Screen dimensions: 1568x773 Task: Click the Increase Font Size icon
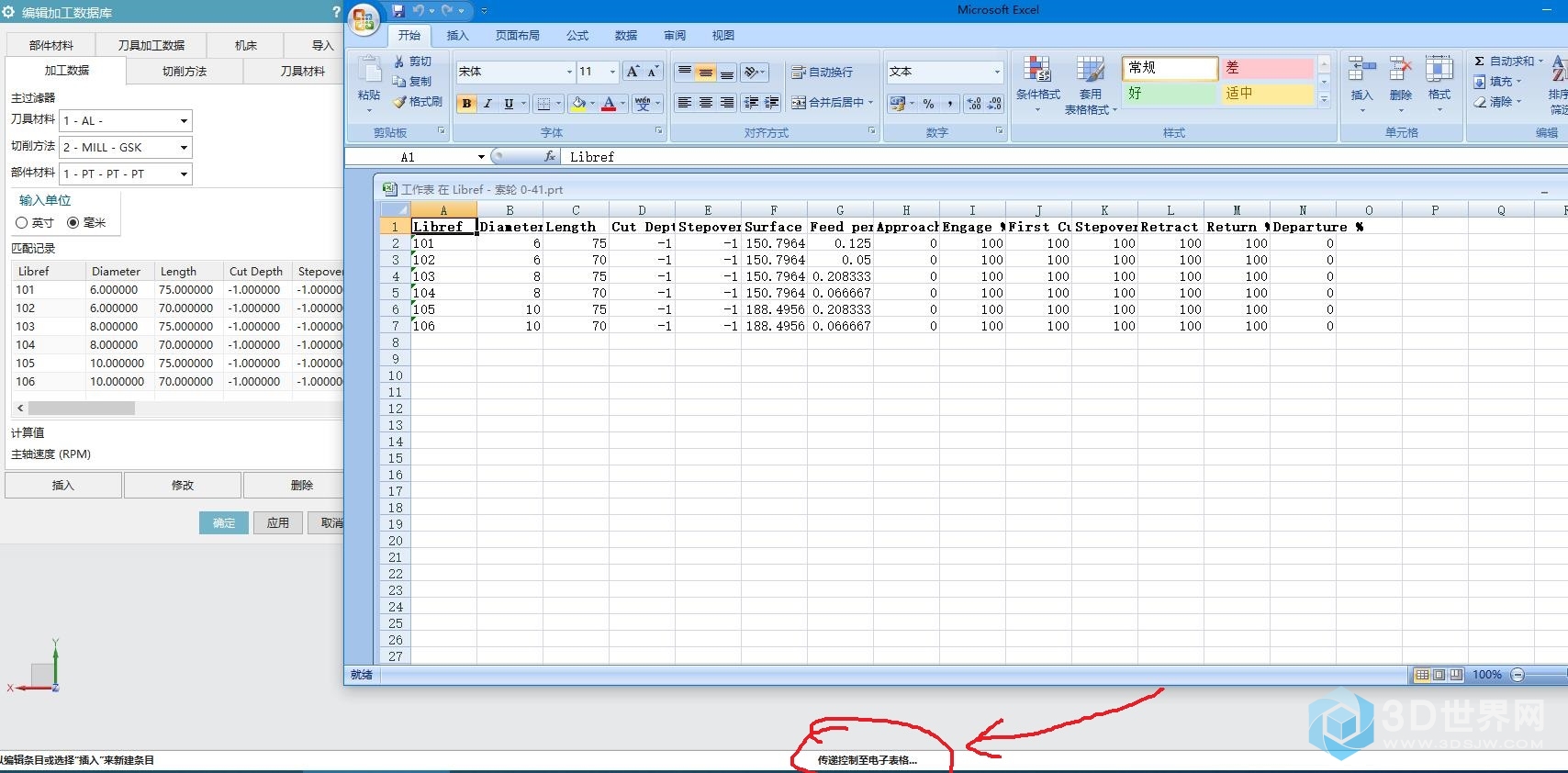pyautogui.click(x=633, y=72)
